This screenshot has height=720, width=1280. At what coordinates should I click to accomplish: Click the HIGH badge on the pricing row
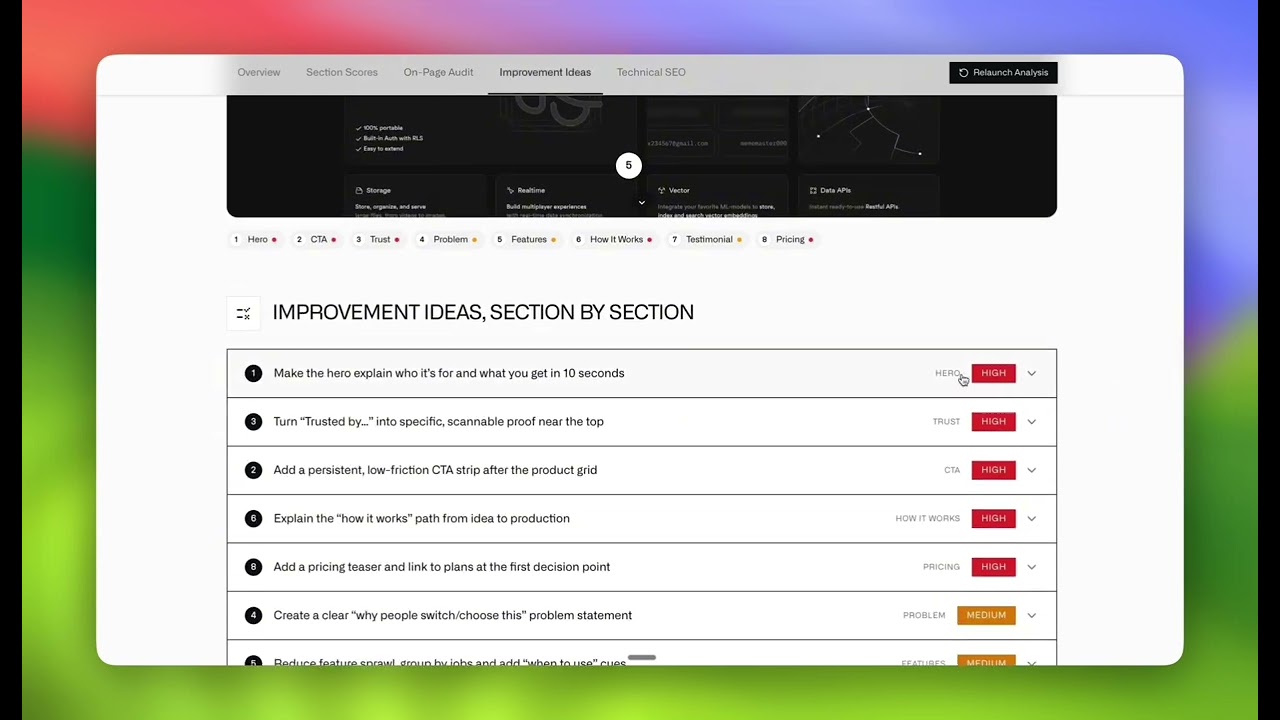tap(993, 567)
